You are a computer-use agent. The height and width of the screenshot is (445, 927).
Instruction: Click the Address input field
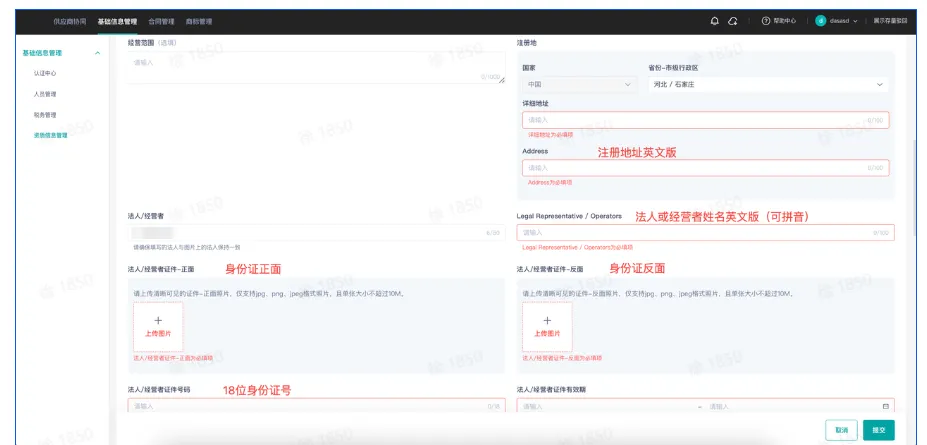(x=705, y=168)
